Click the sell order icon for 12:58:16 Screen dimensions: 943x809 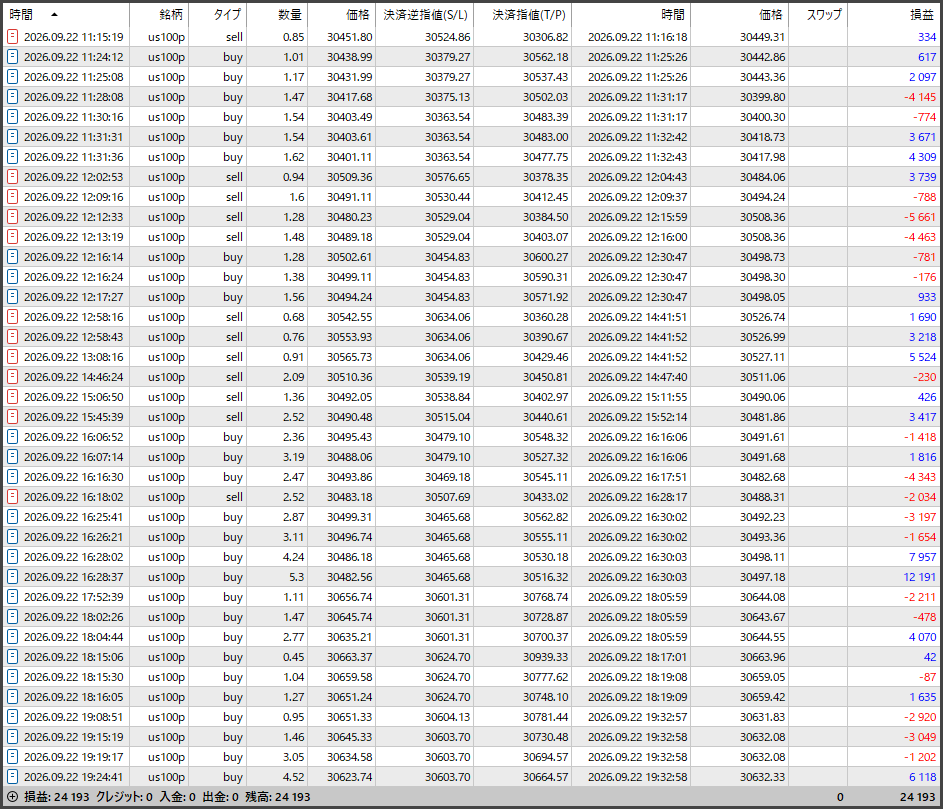tap(12, 317)
